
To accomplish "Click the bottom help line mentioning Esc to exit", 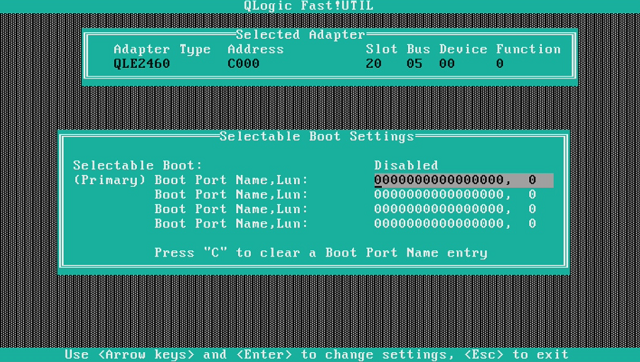I will [317, 354].
